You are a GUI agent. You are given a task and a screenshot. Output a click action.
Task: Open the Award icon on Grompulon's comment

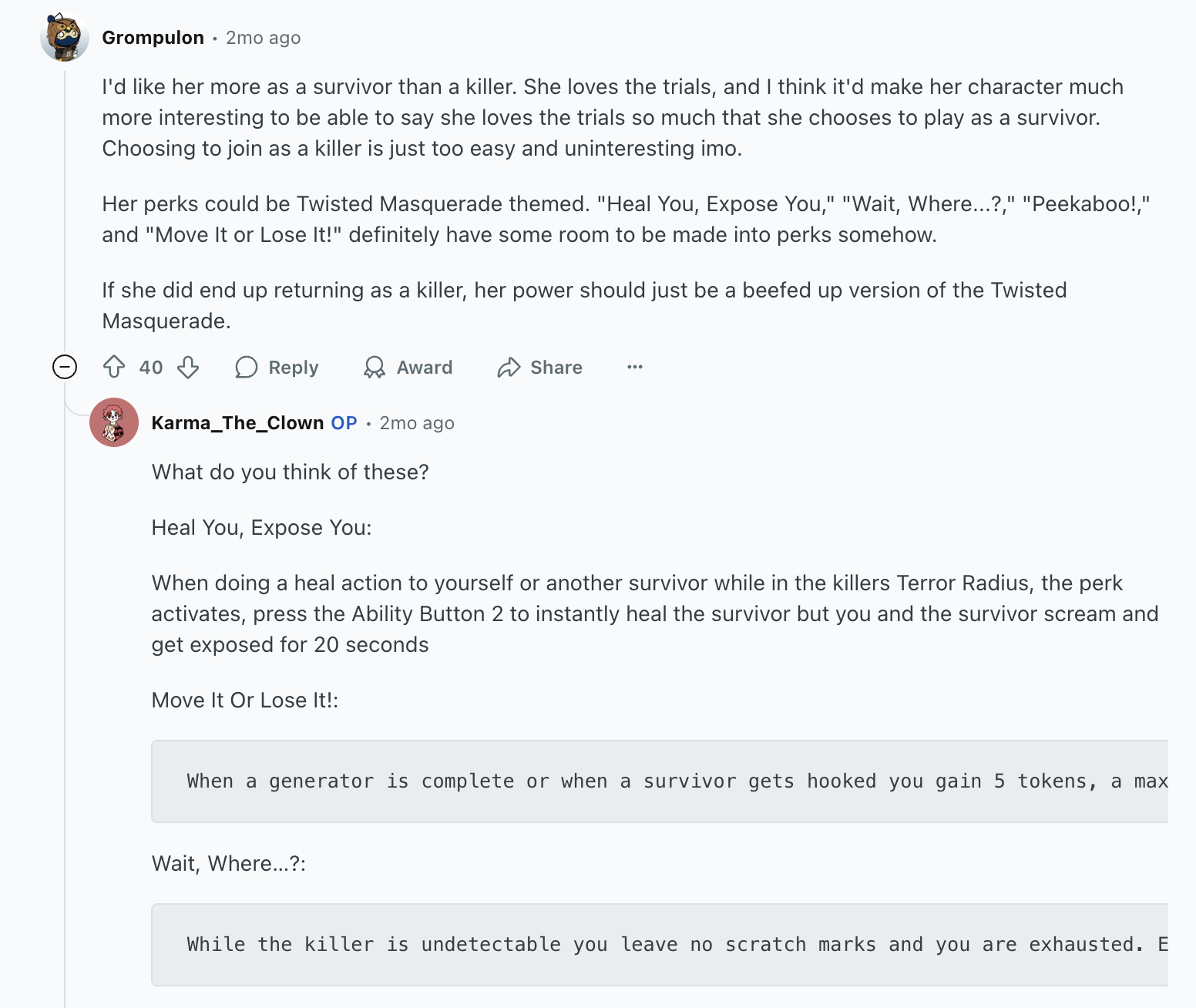pyautogui.click(x=375, y=368)
